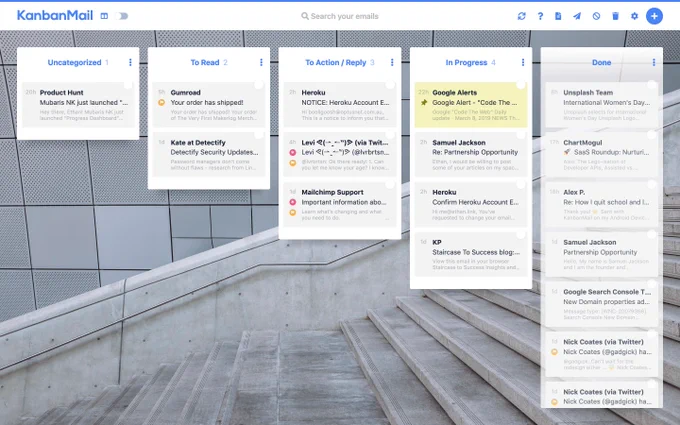Image resolution: width=680 pixels, height=425 pixels.
Task: Select the Google Alerts email circle
Action: click(521, 85)
